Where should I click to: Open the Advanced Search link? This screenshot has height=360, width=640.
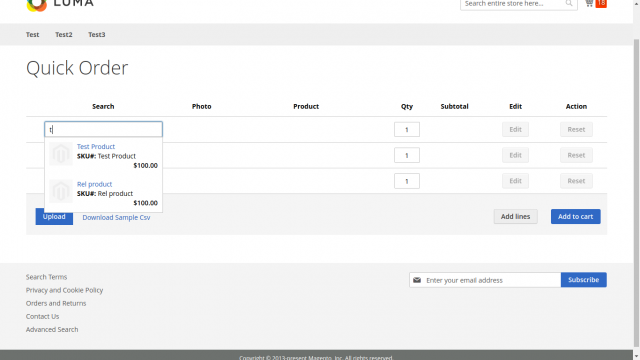point(52,329)
